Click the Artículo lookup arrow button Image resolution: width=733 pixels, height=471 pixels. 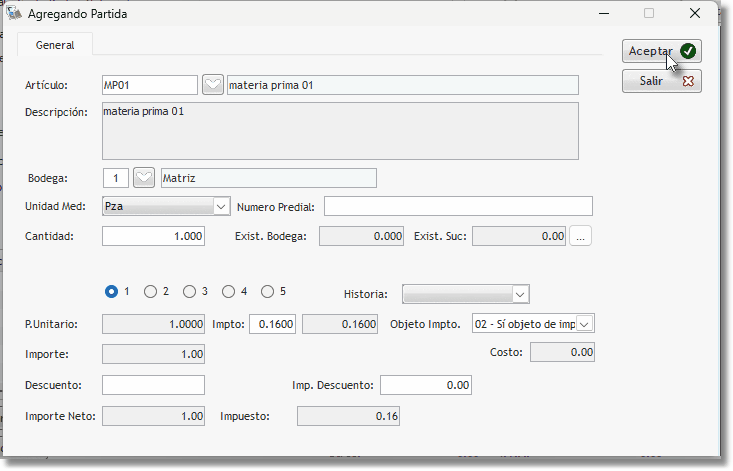click(x=213, y=85)
